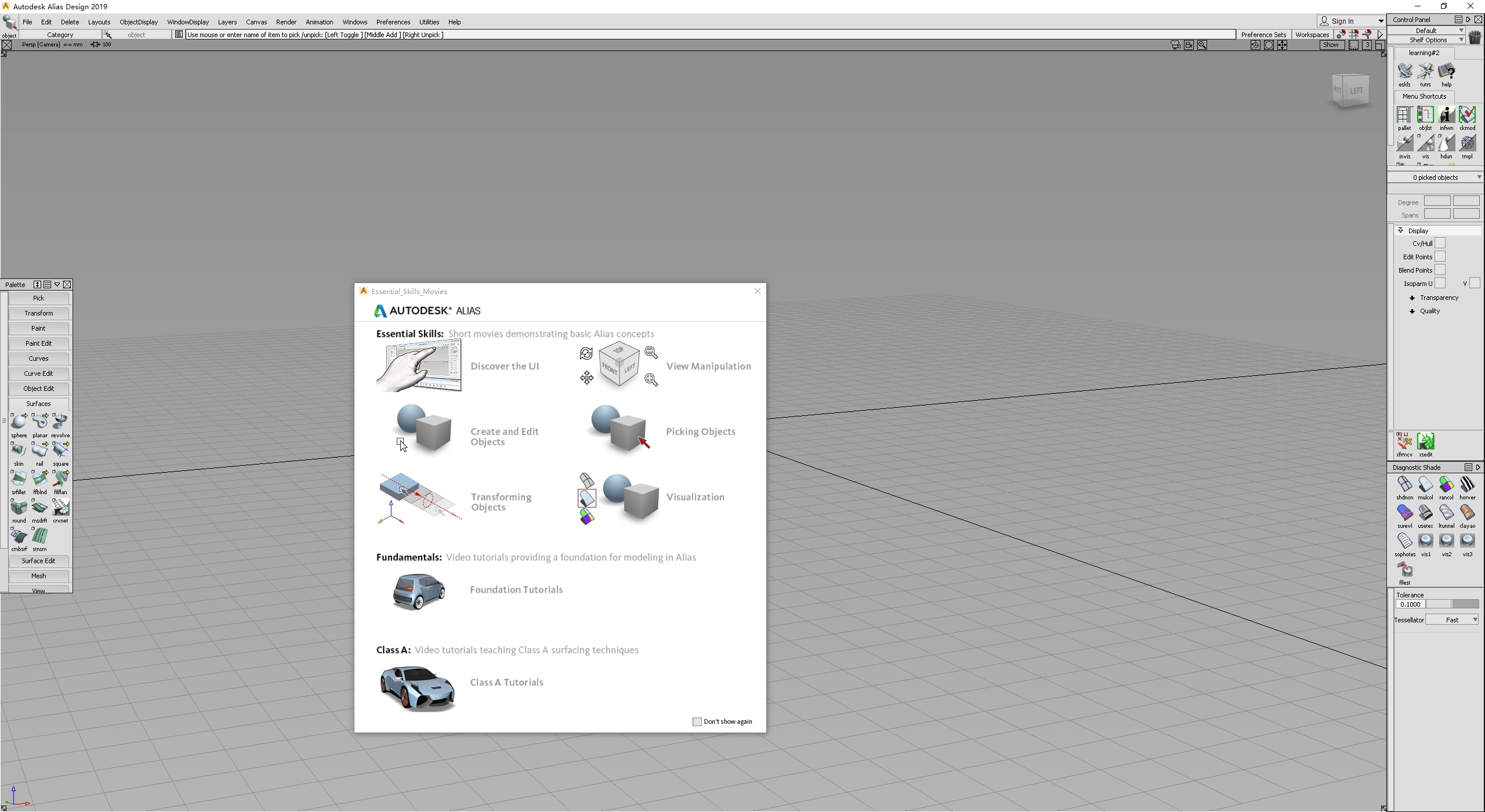The height and width of the screenshot is (812, 1485).
Task: Open the objlst menu shortcut icon
Action: pos(1425,115)
